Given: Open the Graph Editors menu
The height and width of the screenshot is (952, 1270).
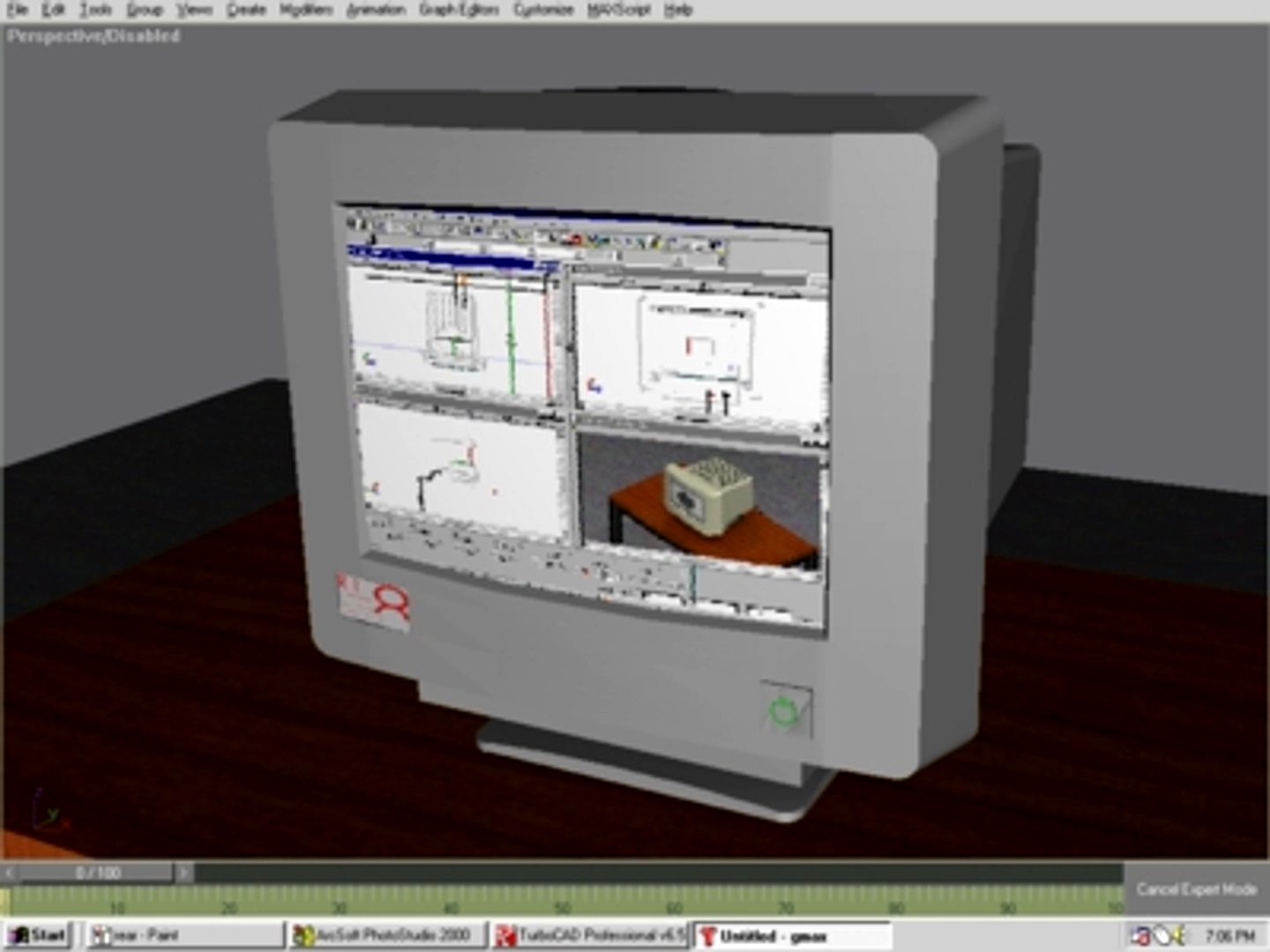Looking at the screenshot, I should [459, 10].
